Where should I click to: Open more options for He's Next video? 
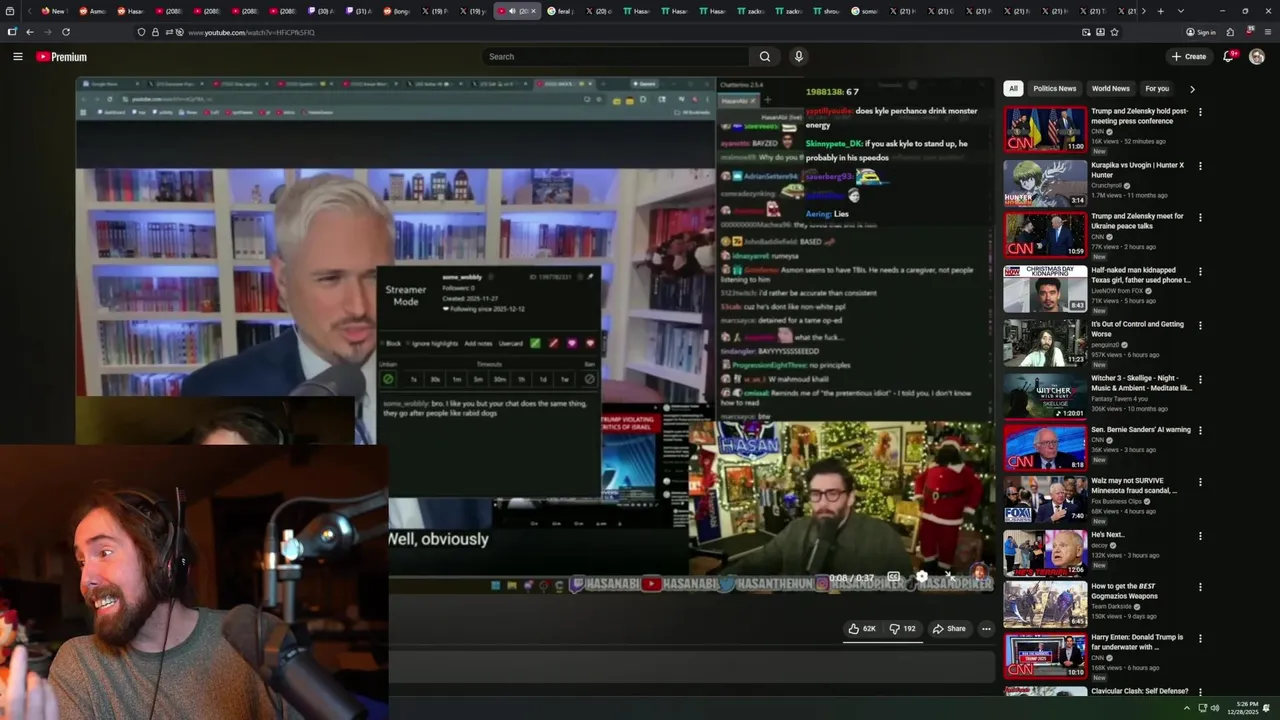[1200, 536]
